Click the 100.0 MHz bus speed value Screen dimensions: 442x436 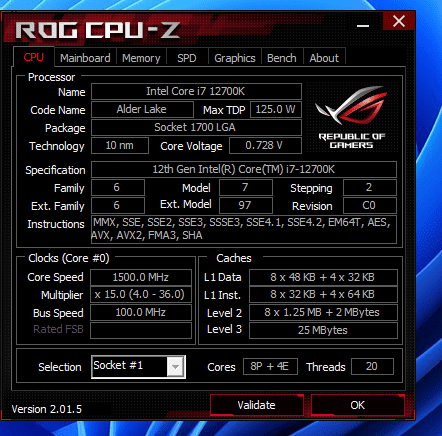(x=141, y=313)
